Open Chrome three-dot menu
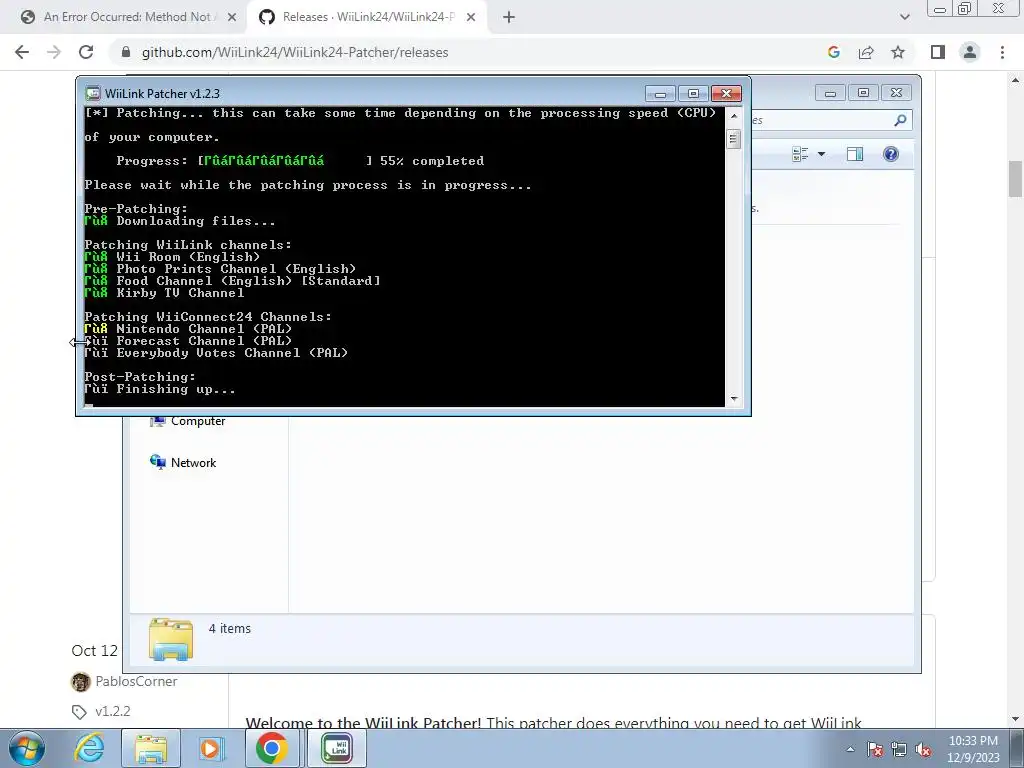 click(1002, 52)
